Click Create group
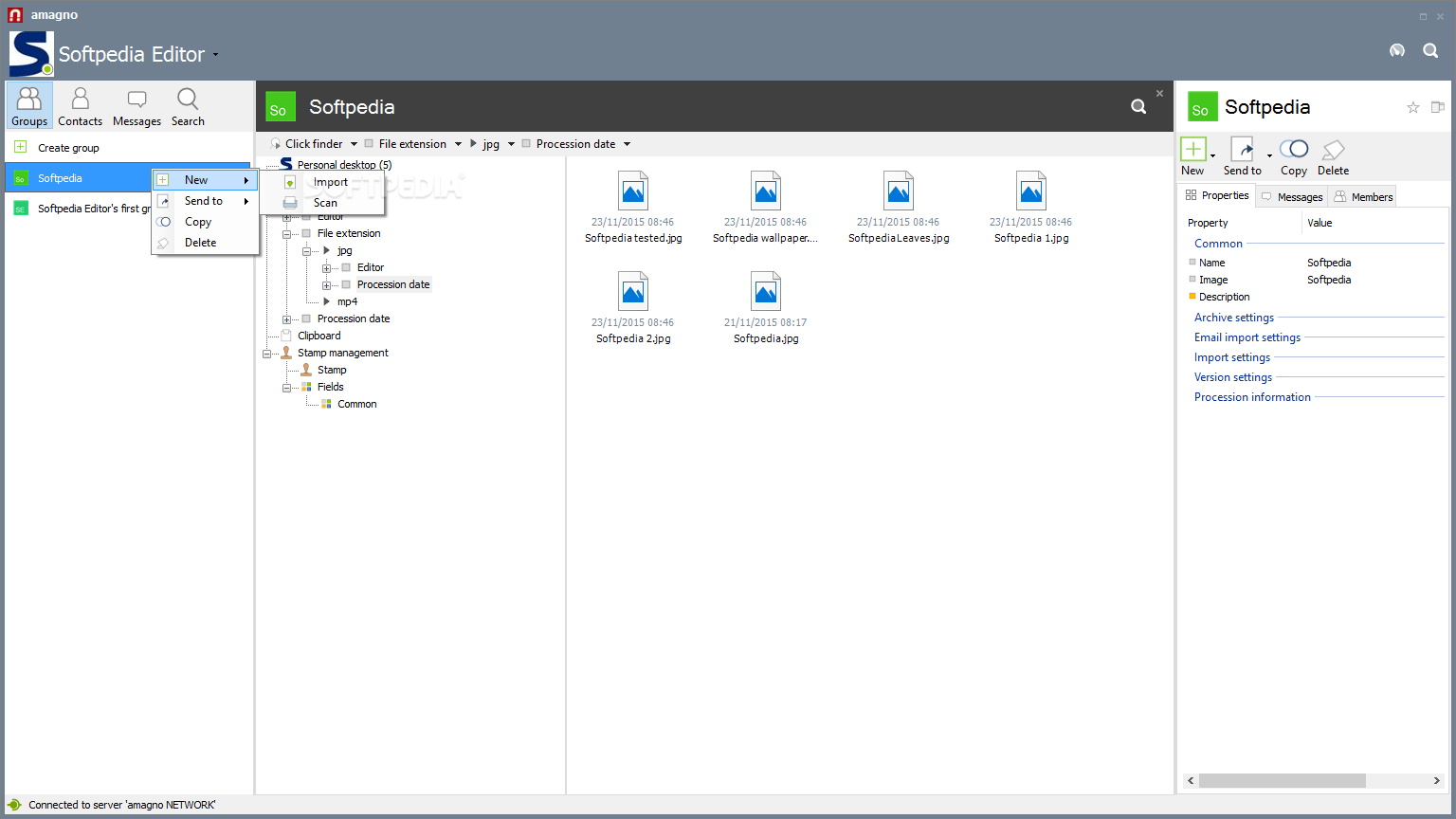Image resolution: width=1456 pixels, height=819 pixels. click(68, 148)
